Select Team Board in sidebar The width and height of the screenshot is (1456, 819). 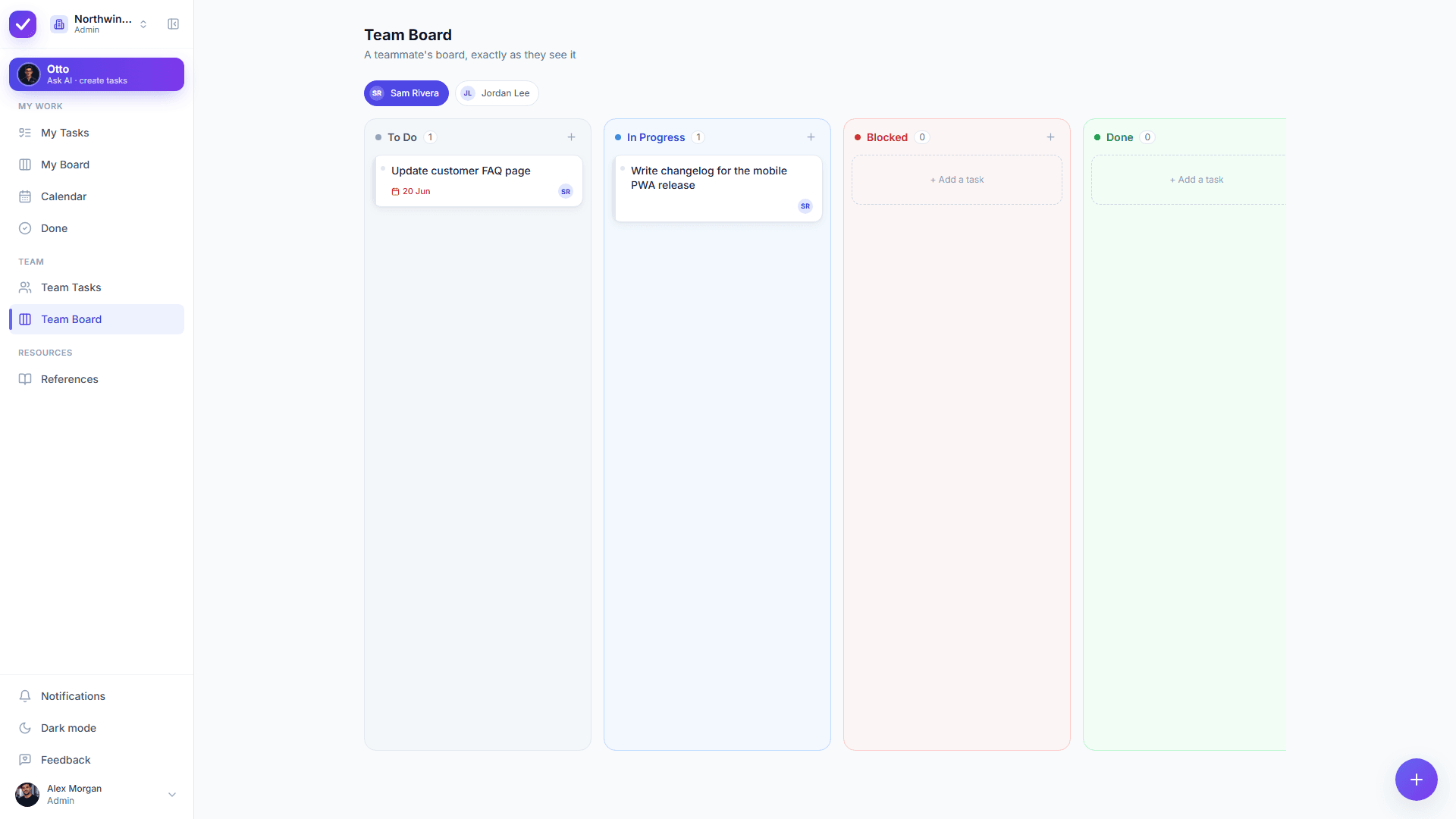point(96,319)
